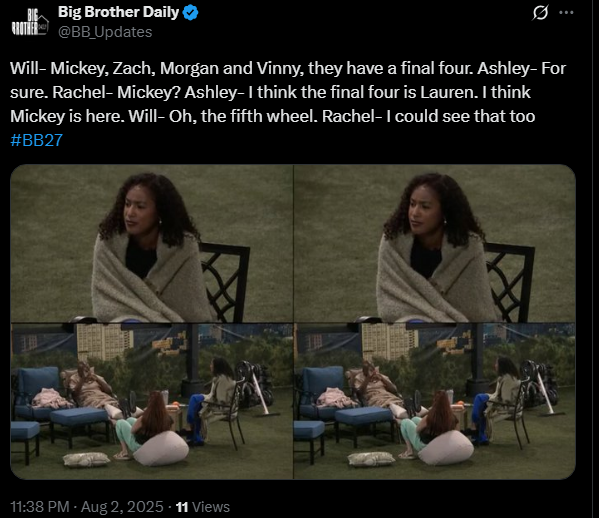Open the top-right close-up photo of the woman in the blanket

click(435, 243)
